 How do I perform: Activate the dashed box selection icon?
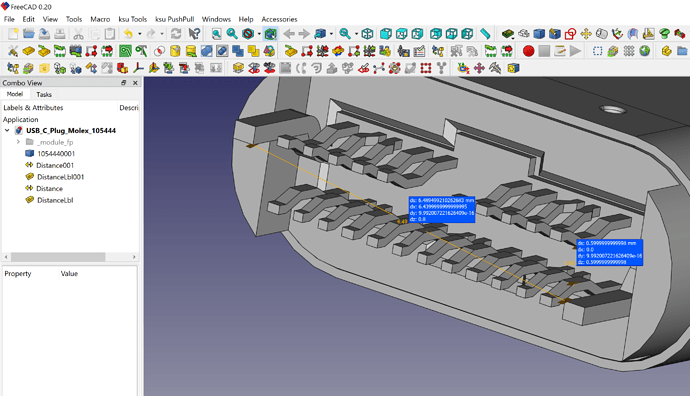(597, 51)
